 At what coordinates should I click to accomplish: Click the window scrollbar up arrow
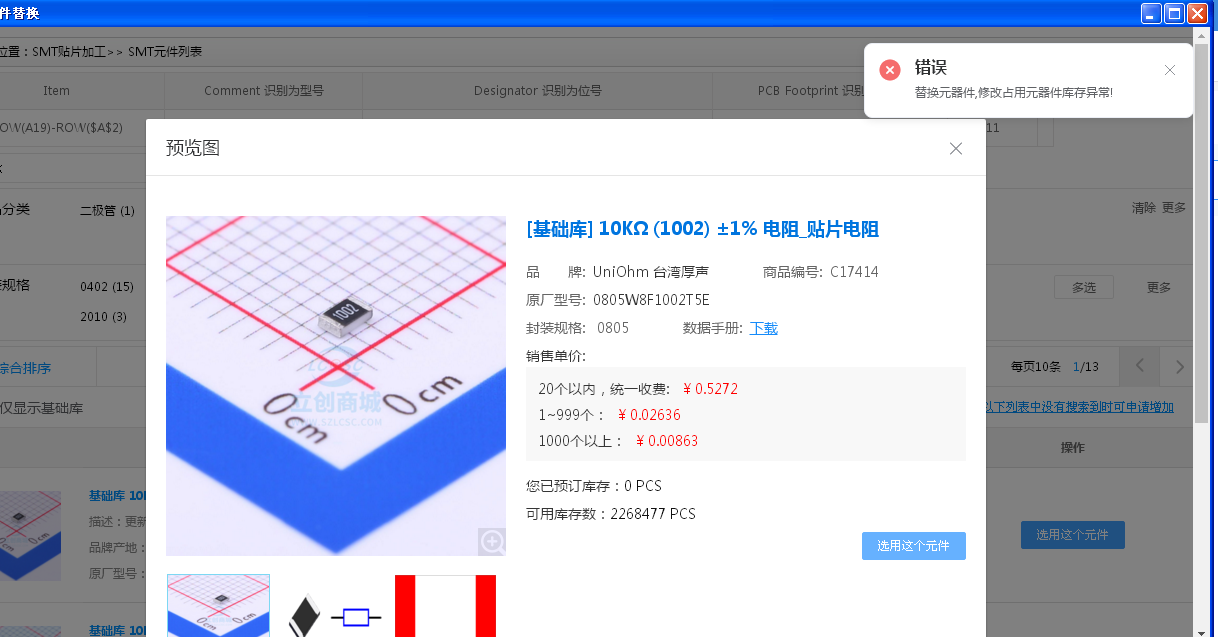[x=1201, y=36]
